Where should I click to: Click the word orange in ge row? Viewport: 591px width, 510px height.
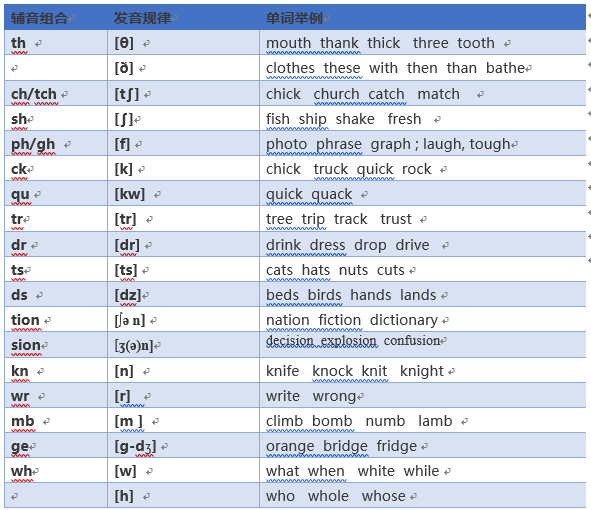290,446
